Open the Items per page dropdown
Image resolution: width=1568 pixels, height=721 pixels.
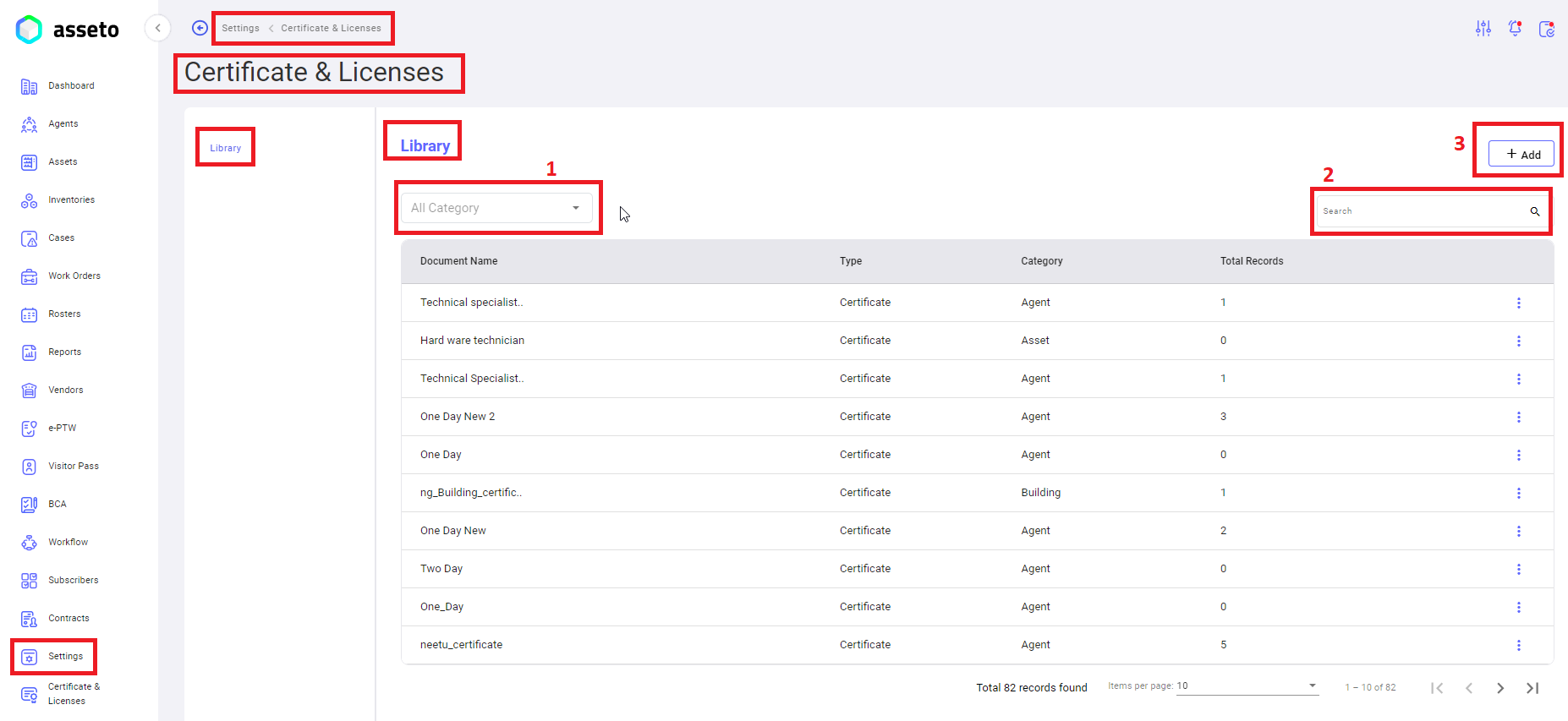coord(1247,685)
